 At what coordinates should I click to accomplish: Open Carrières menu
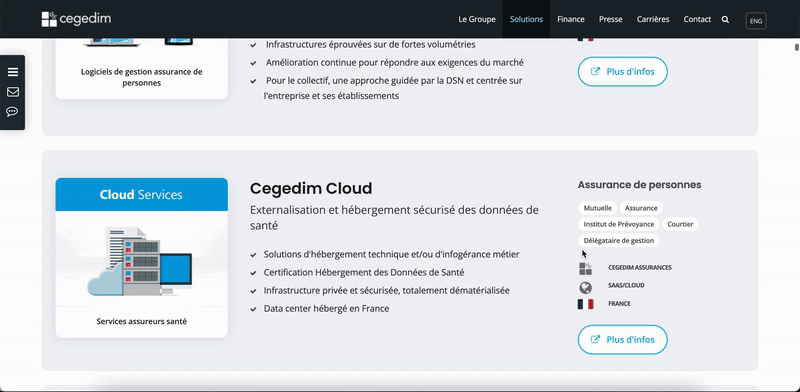653,19
